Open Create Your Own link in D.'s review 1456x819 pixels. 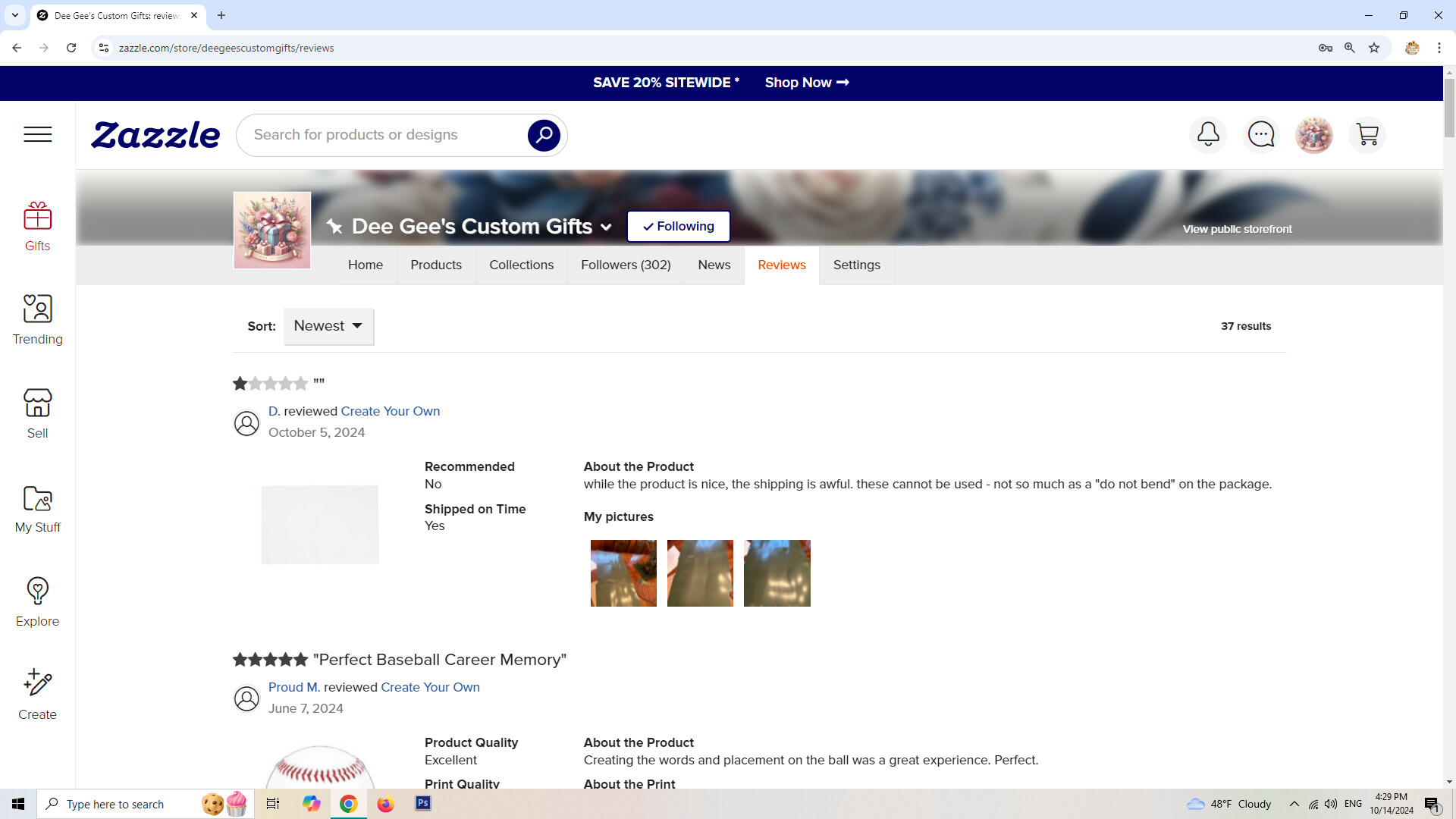click(x=391, y=411)
